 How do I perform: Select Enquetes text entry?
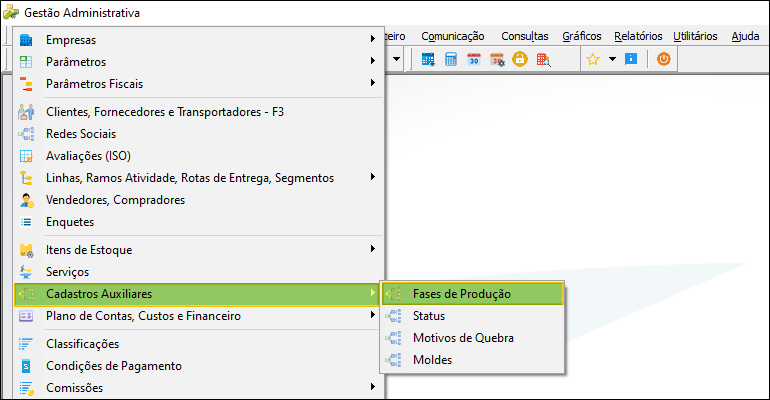coord(70,222)
